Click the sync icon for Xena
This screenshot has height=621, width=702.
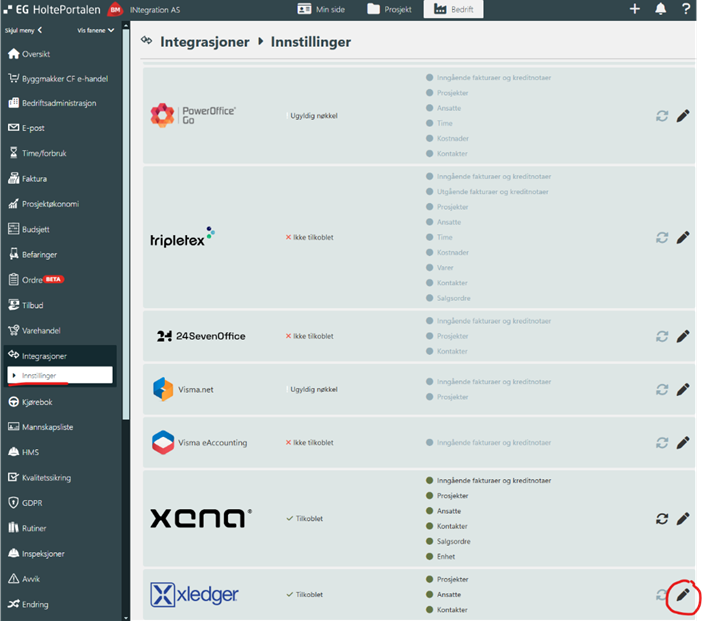[661, 519]
